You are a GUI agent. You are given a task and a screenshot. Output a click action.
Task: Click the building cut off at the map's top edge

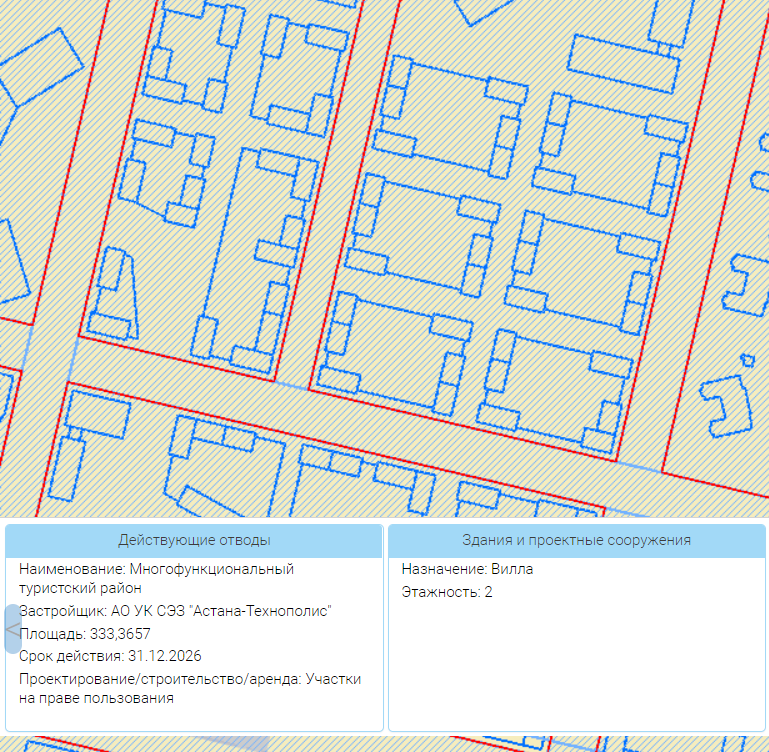tap(487, 10)
